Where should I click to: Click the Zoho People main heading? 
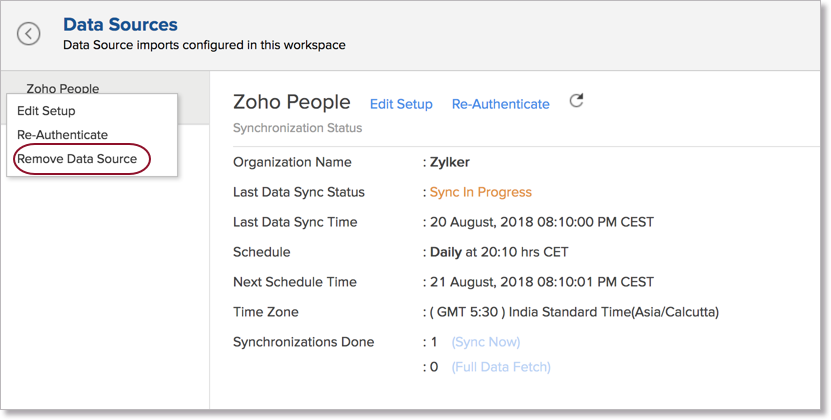pos(291,102)
